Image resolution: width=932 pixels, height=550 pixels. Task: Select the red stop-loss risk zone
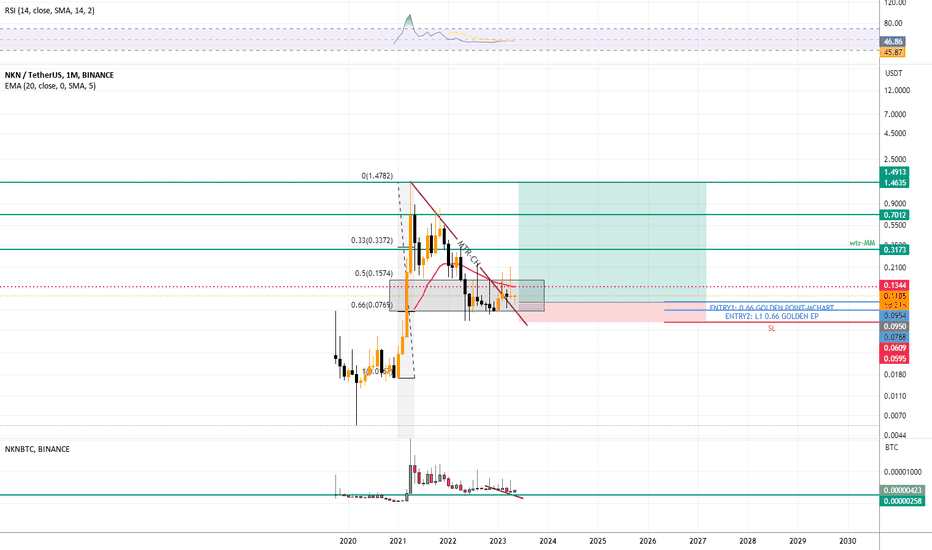[612, 312]
